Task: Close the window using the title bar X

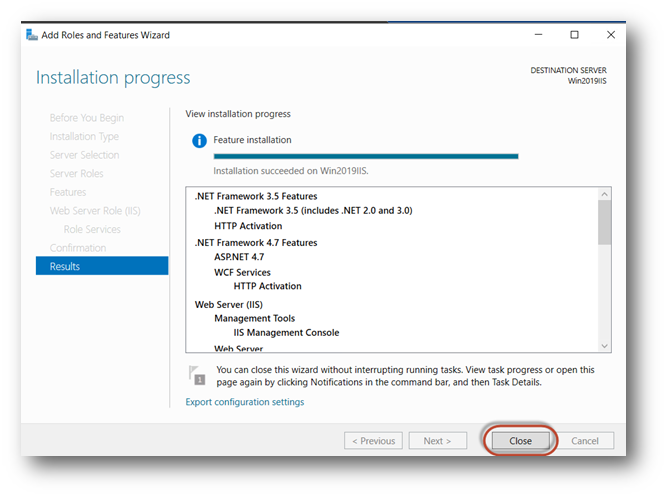Action: [x=611, y=35]
